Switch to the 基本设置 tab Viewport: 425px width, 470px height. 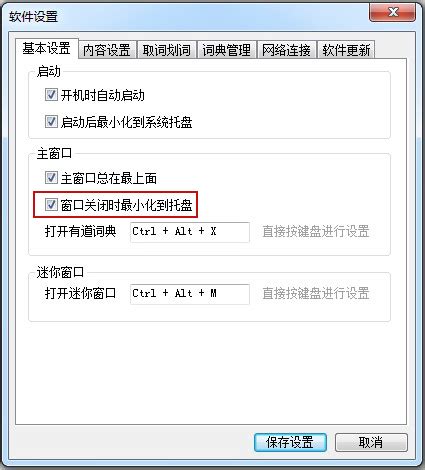click(47, 48)
